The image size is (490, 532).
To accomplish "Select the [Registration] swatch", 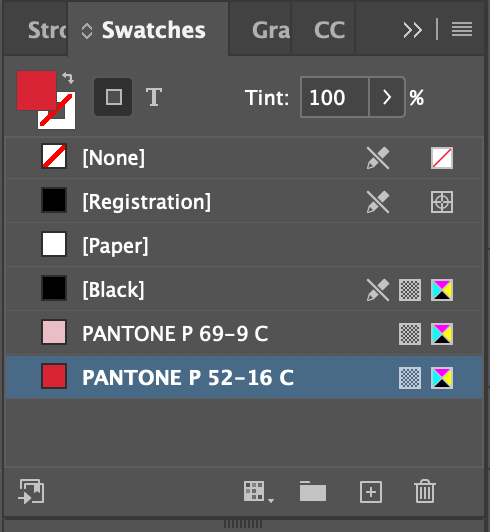I will point(244,202).
